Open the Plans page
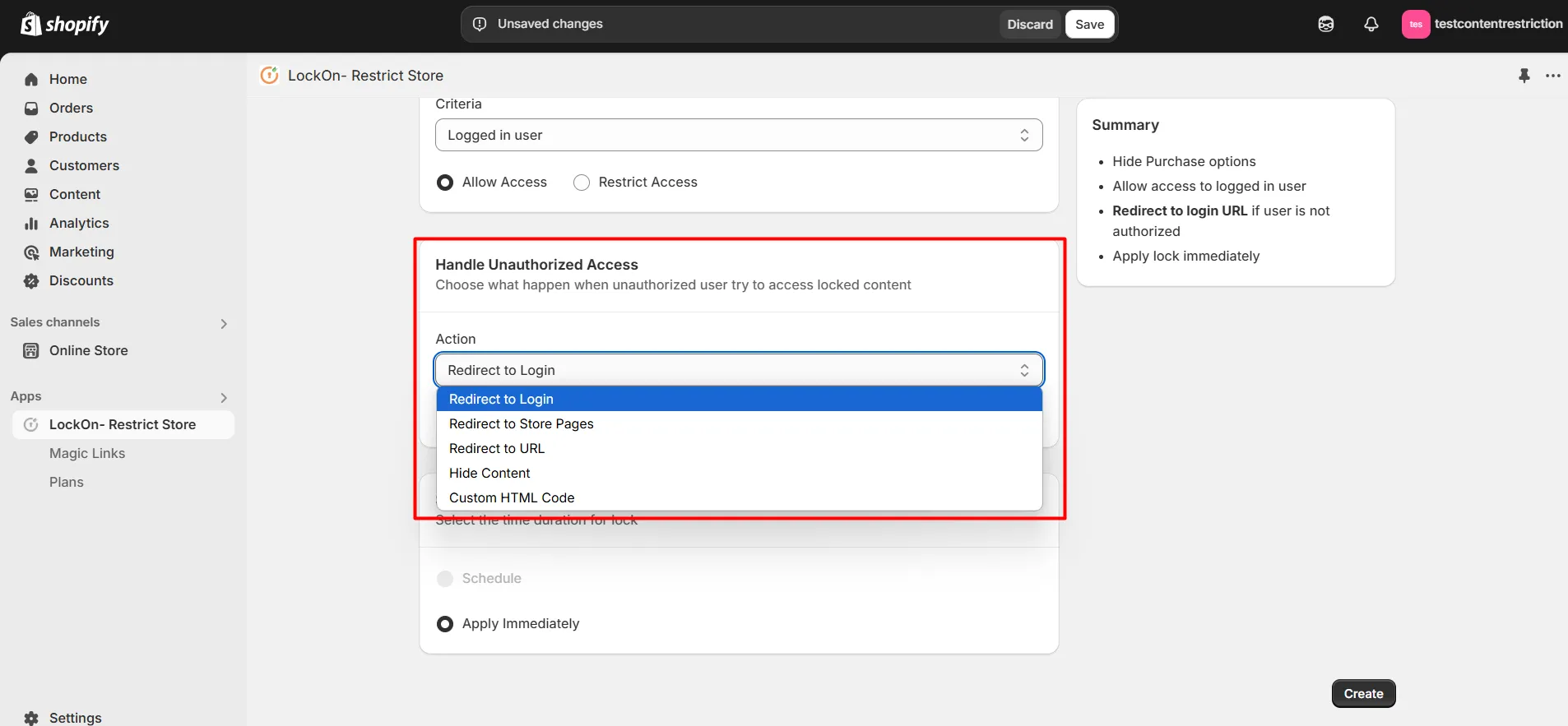This screenshot has height=726, width=1568. click(x=67, y=482)
